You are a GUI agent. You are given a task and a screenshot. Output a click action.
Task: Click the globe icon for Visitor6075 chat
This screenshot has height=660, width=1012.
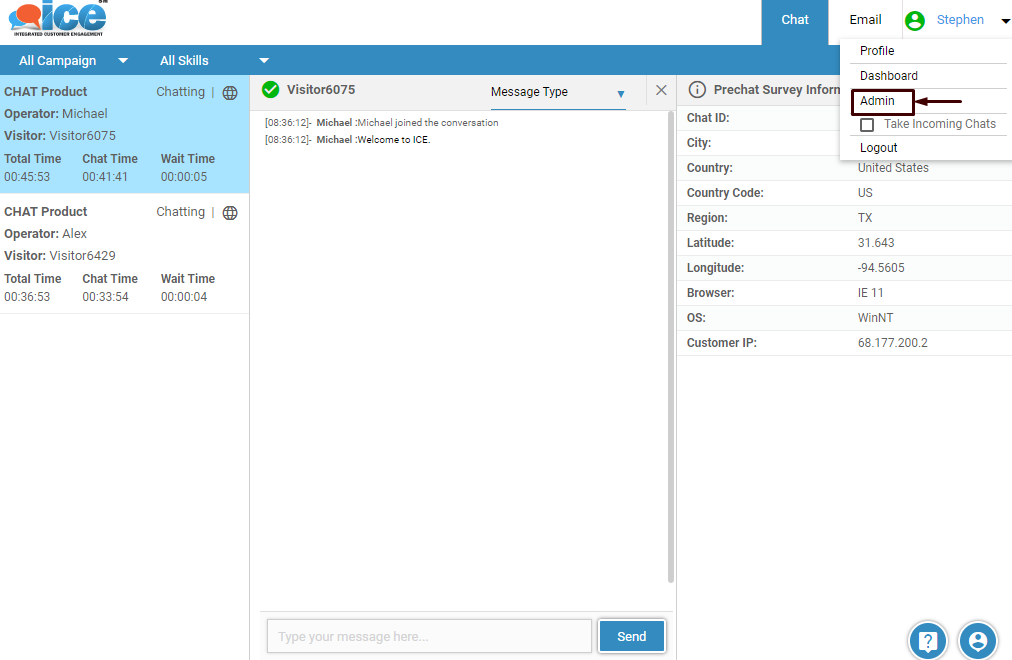[x=230, y=93]
